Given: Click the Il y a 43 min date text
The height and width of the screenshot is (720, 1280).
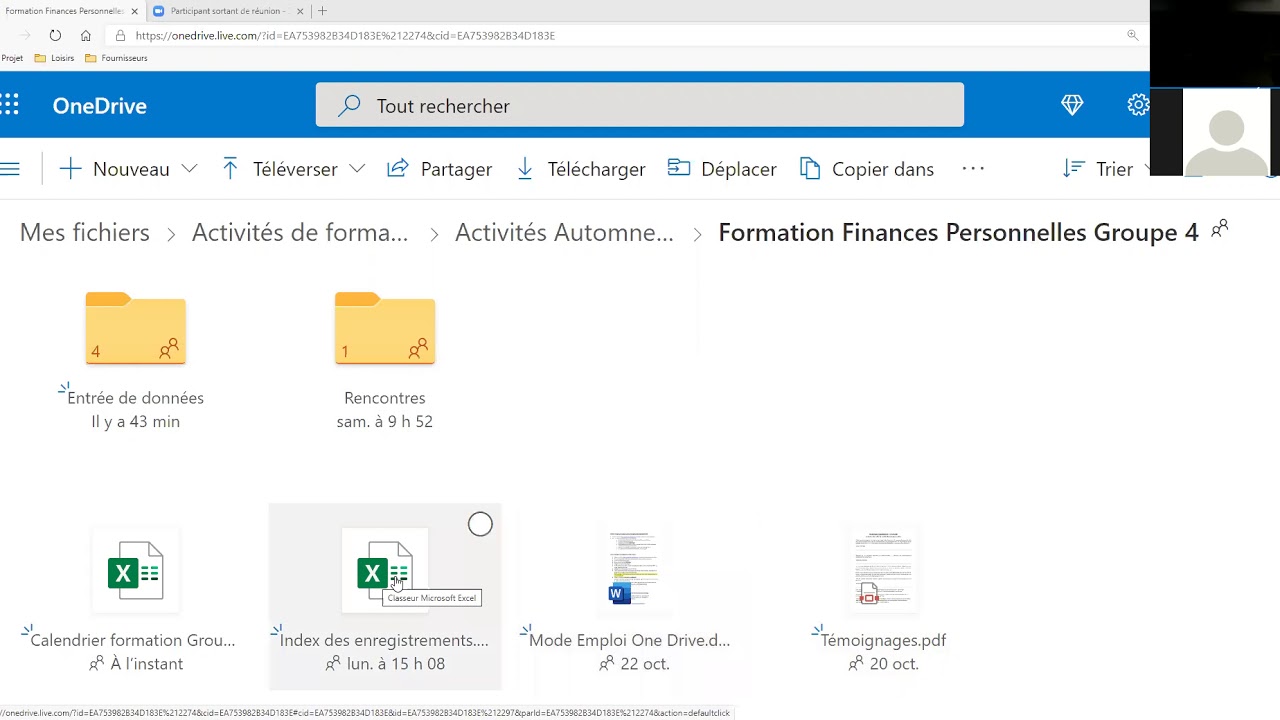Looking at the screenshot, I should tap(135, 422).
